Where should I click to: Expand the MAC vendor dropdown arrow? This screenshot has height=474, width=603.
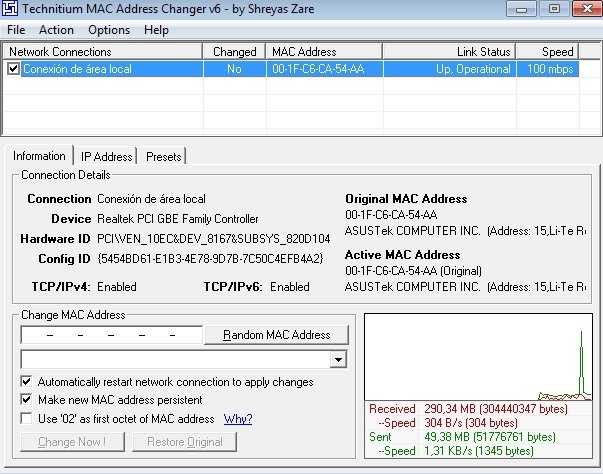point(338,360)
